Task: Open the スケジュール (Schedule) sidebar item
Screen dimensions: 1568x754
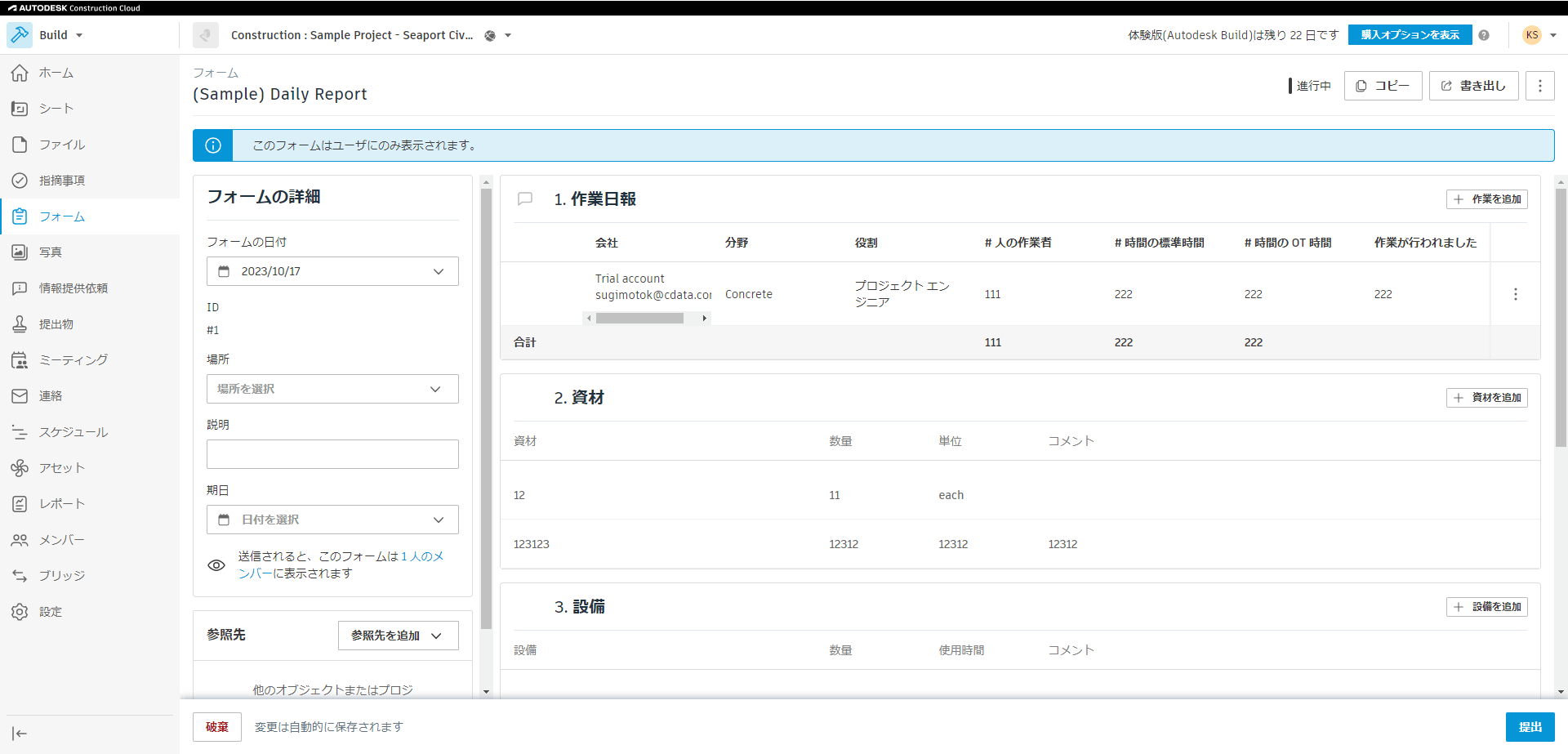Action: pos(90,432)
